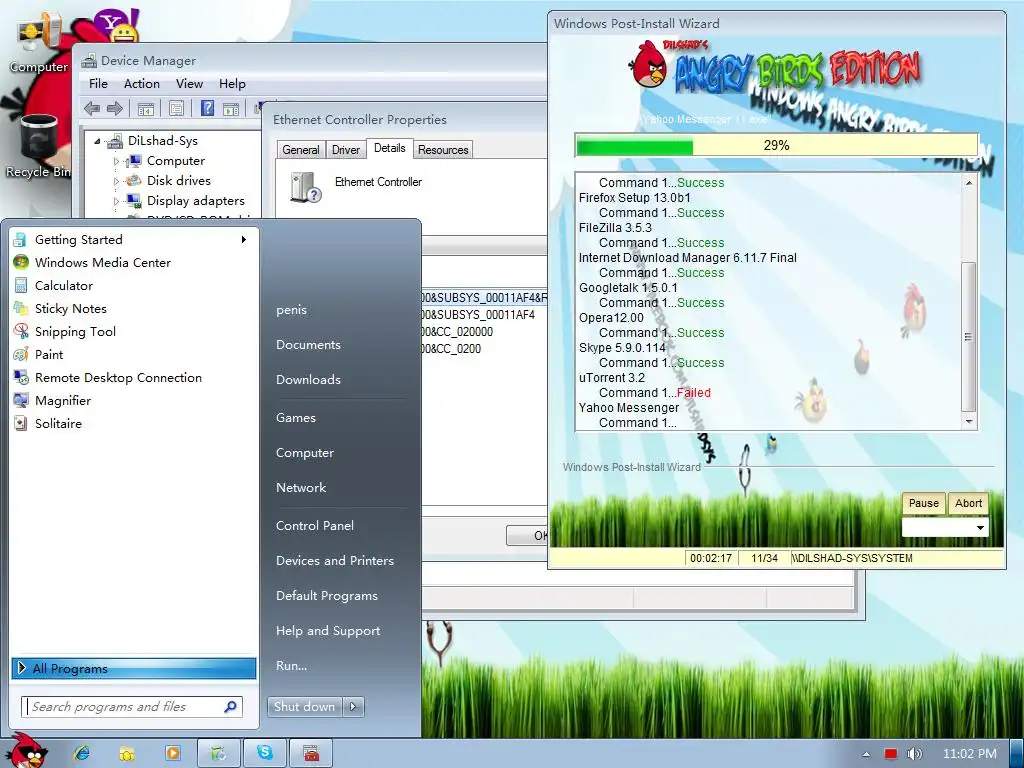This screenshot has width=1024, height=768.
Task: Click the 11:02 PM taskbar clock
Action: [x=969, y=754]
